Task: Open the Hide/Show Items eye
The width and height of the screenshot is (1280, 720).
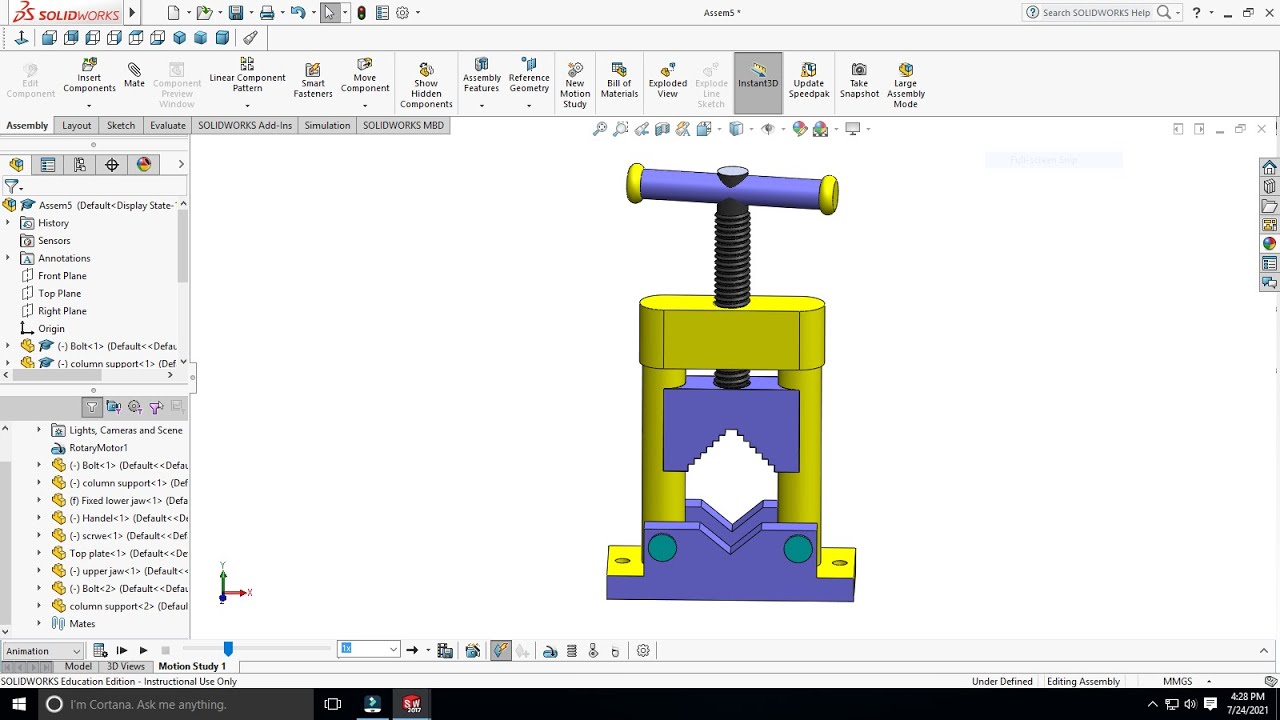Action: tap(768, 129)
